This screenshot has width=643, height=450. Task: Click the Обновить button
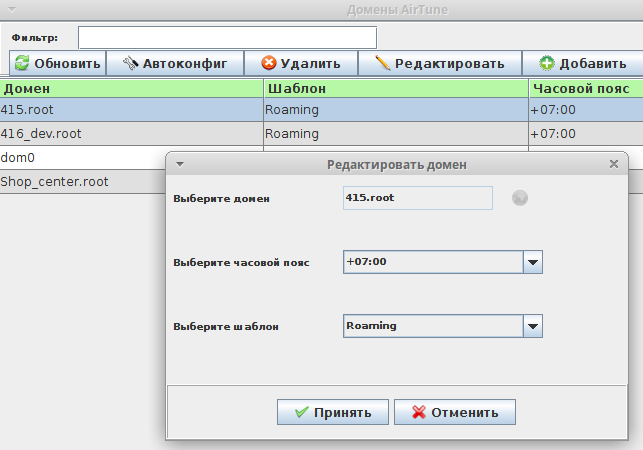click(57, 63)
